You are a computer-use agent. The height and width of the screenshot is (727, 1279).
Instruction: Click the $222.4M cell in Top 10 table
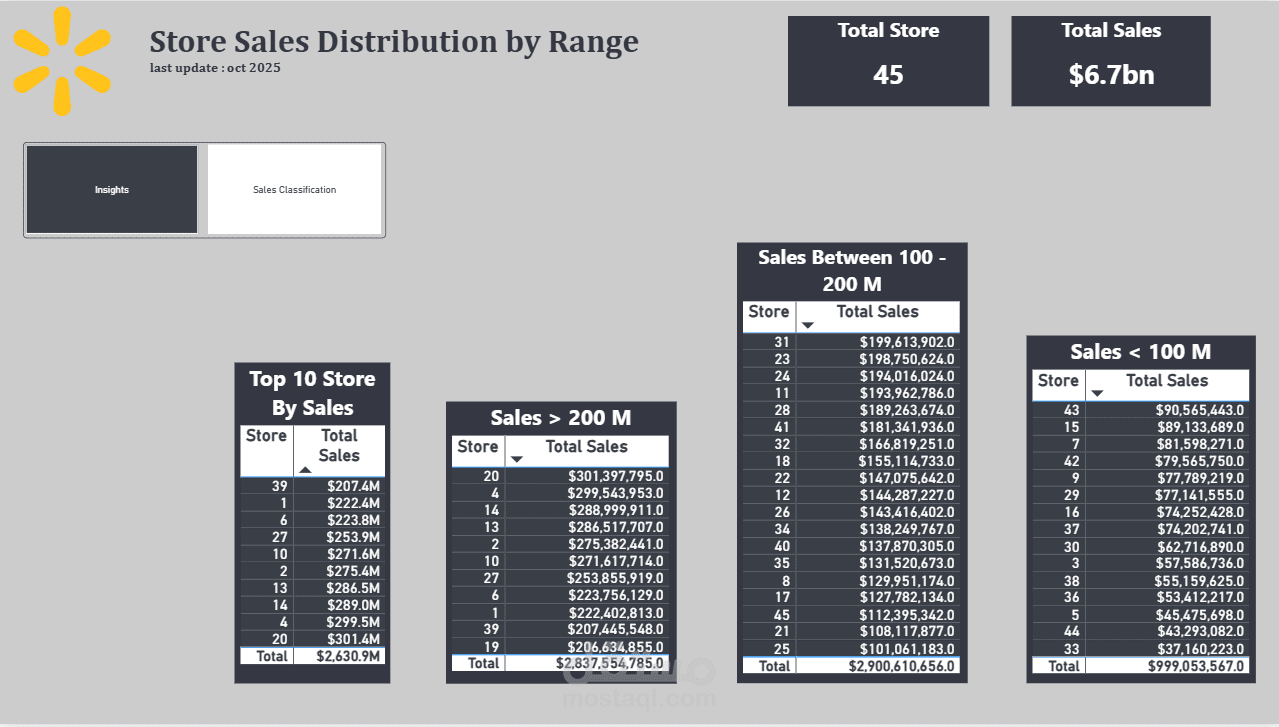[353, 504]
